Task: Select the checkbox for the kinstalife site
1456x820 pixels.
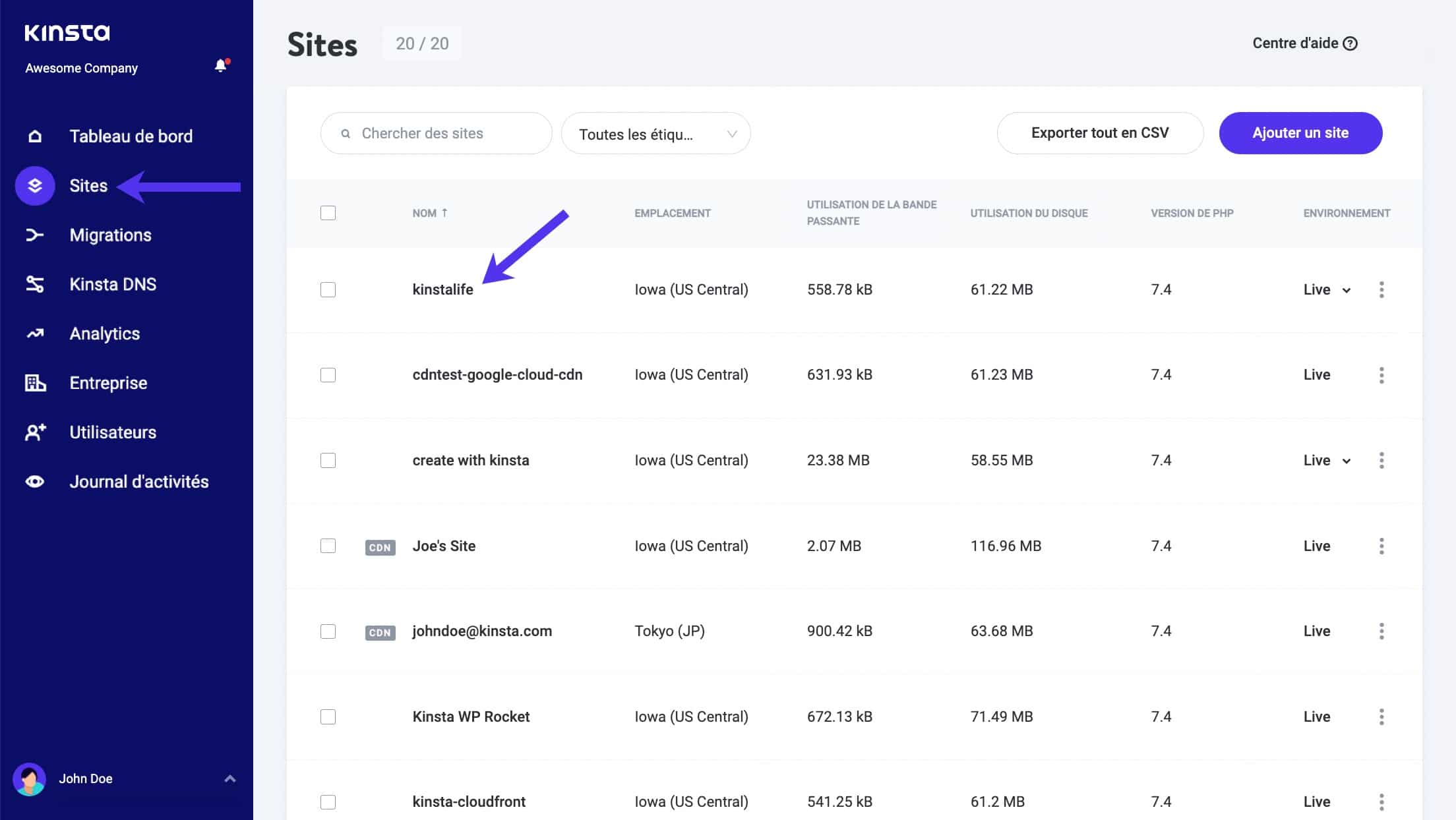Action: pos(328,289)
